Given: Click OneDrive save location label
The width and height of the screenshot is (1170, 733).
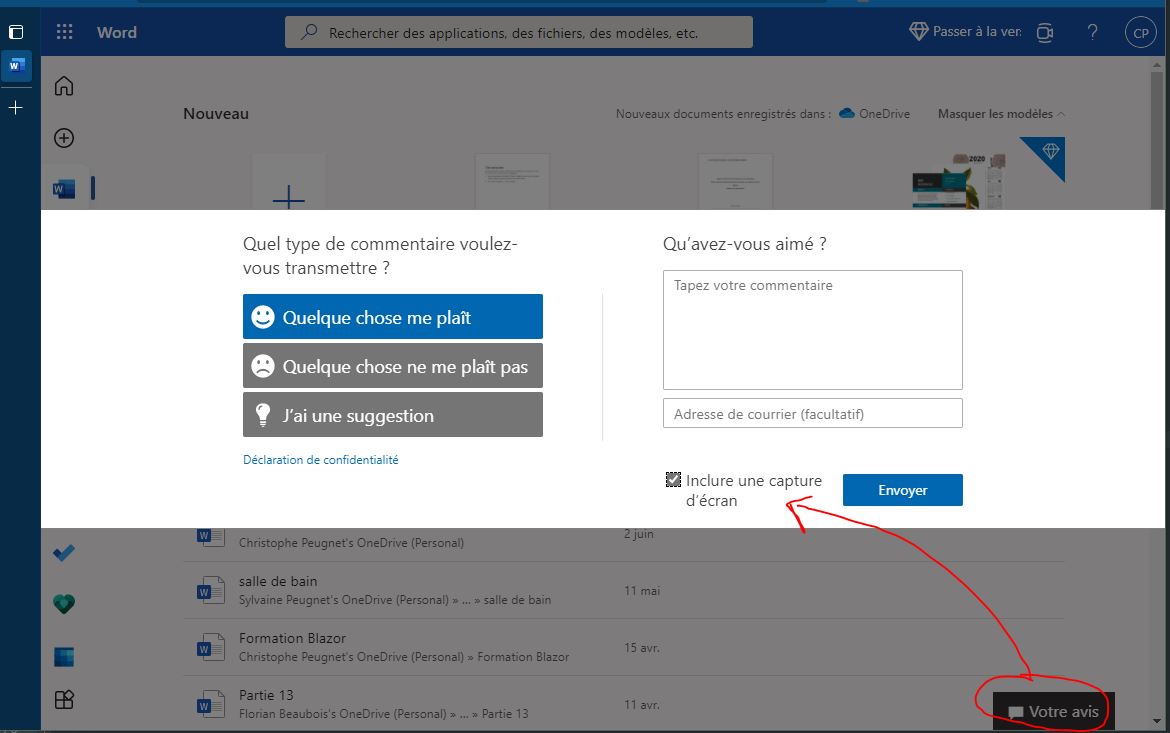Looking at the screenshot, I should [884, 113].
